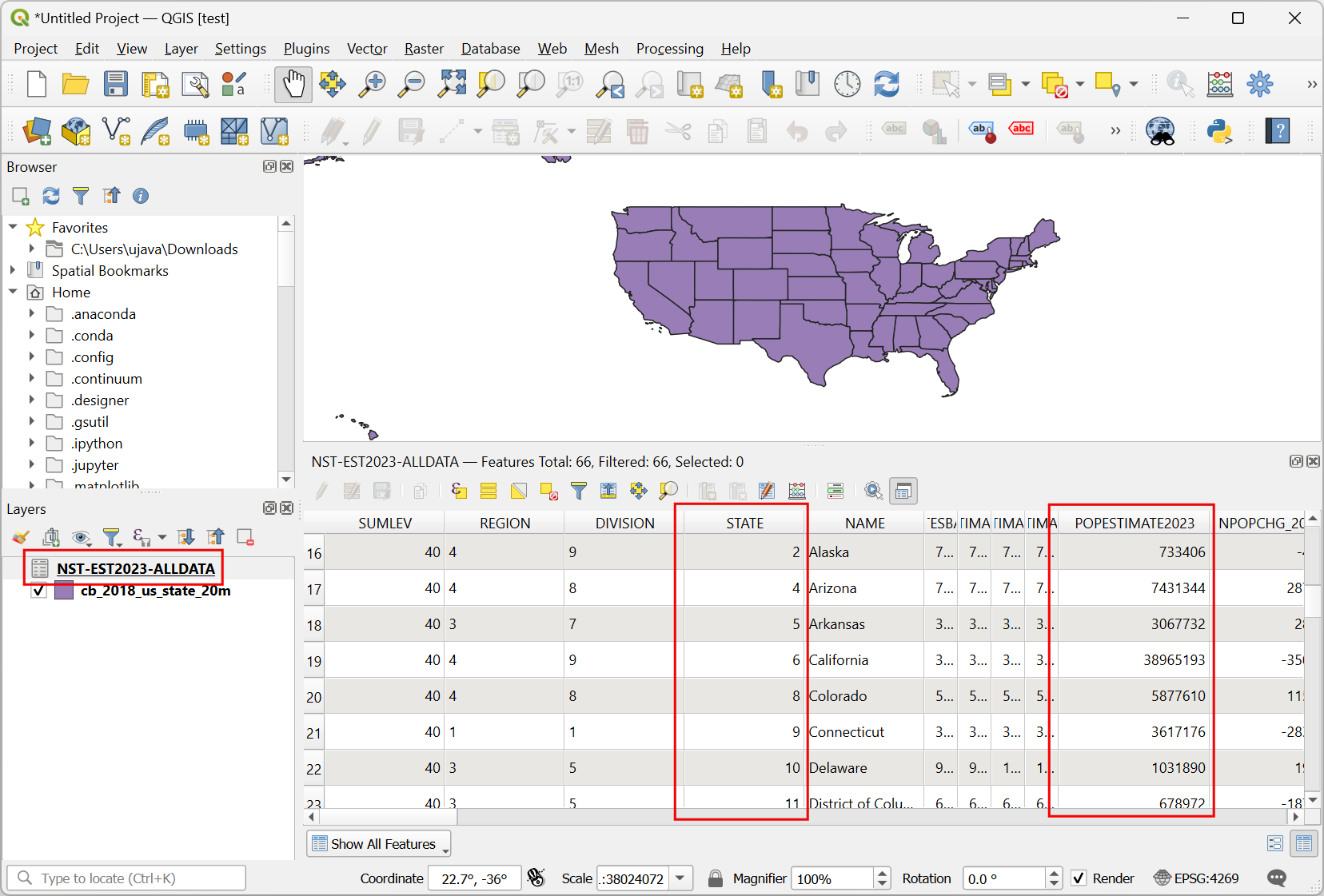Click the Save Project icon

pos(116,84)
